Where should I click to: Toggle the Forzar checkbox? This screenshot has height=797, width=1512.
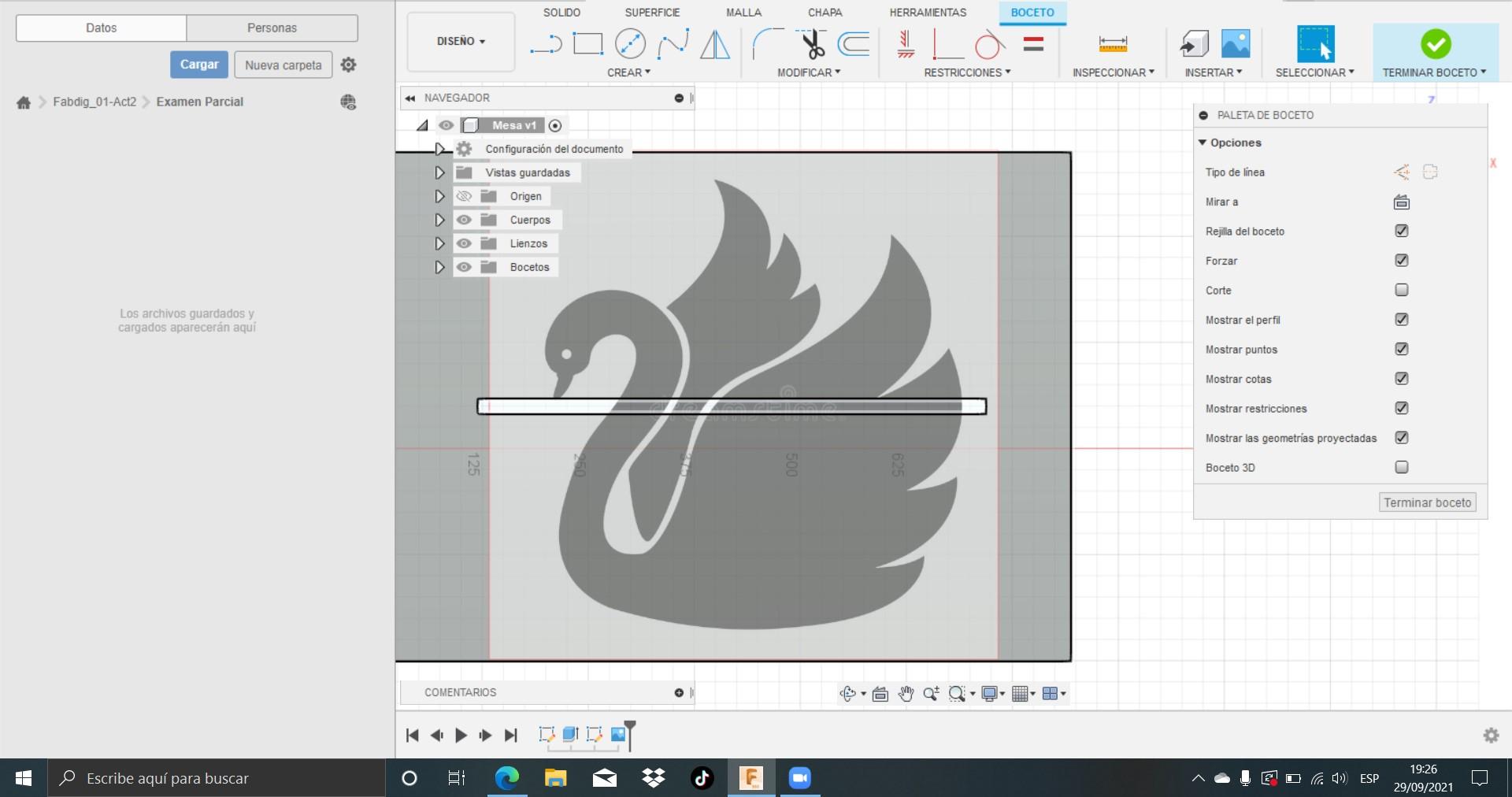[x=1402, y=261]
